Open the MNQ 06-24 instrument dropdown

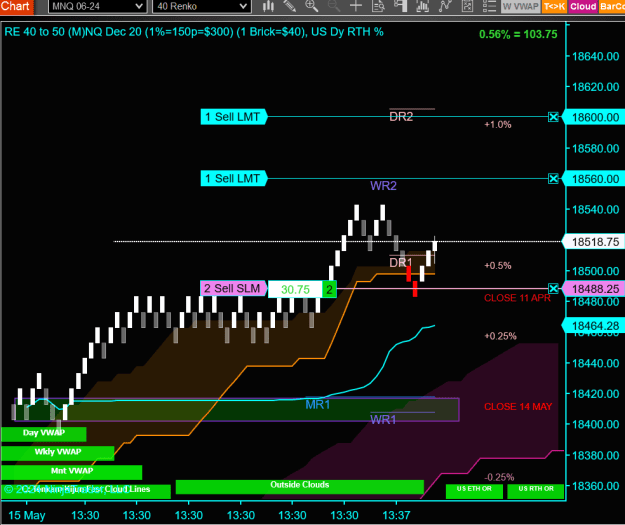96,6
